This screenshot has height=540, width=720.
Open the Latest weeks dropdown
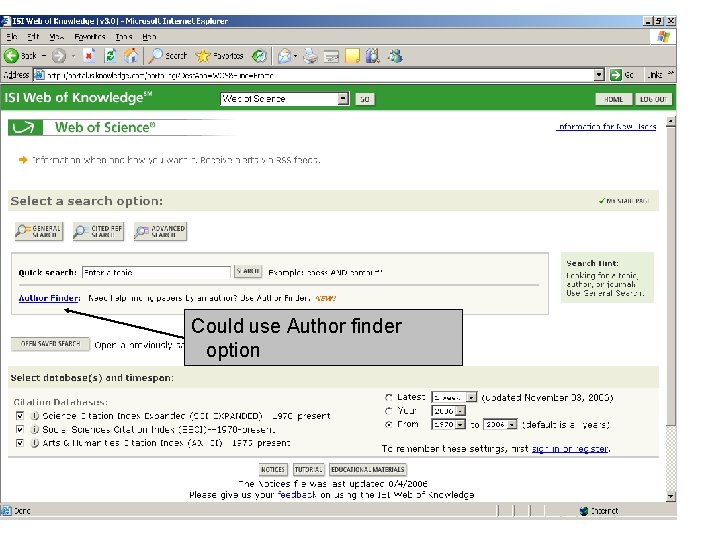472,397
